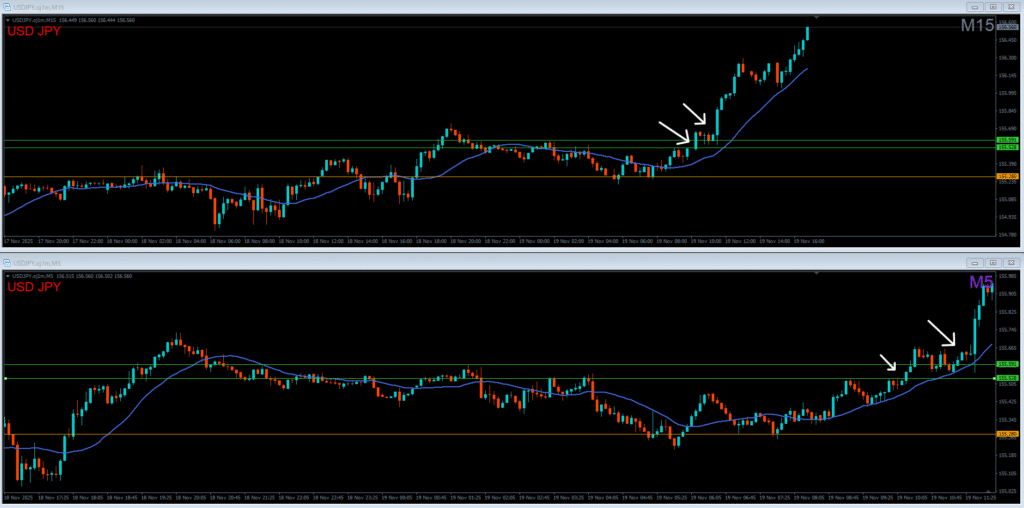Click the USDJPY M15 quote header text
Image resolution: width=1024 pixels, height=508 pixels.
(73, 20)
